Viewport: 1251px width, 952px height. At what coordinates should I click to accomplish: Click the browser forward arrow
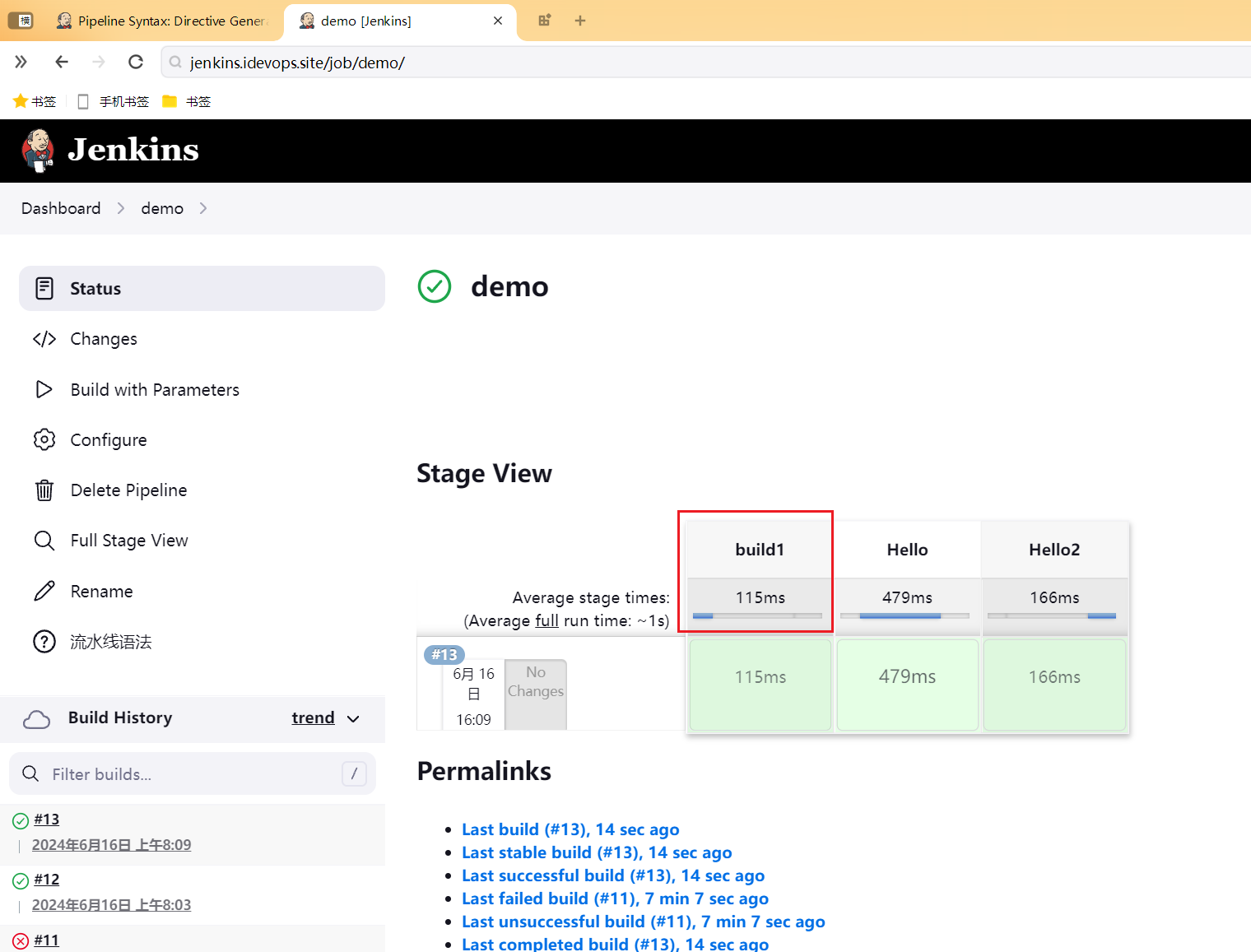click(99, 62)
